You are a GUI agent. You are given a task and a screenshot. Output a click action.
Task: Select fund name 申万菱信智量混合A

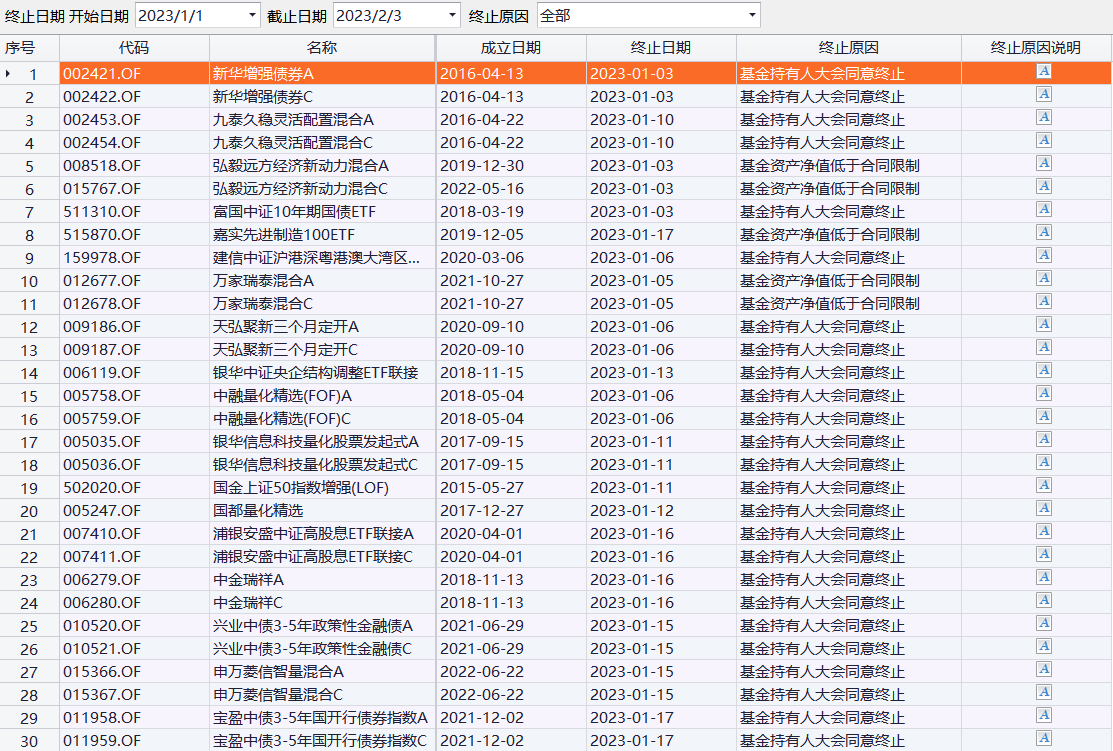tap(278, 671)
